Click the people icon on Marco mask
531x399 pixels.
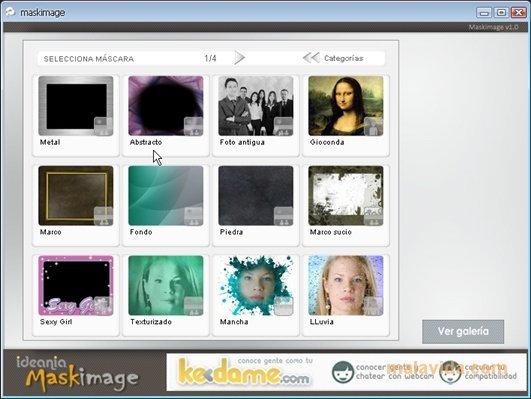[103, 216]
